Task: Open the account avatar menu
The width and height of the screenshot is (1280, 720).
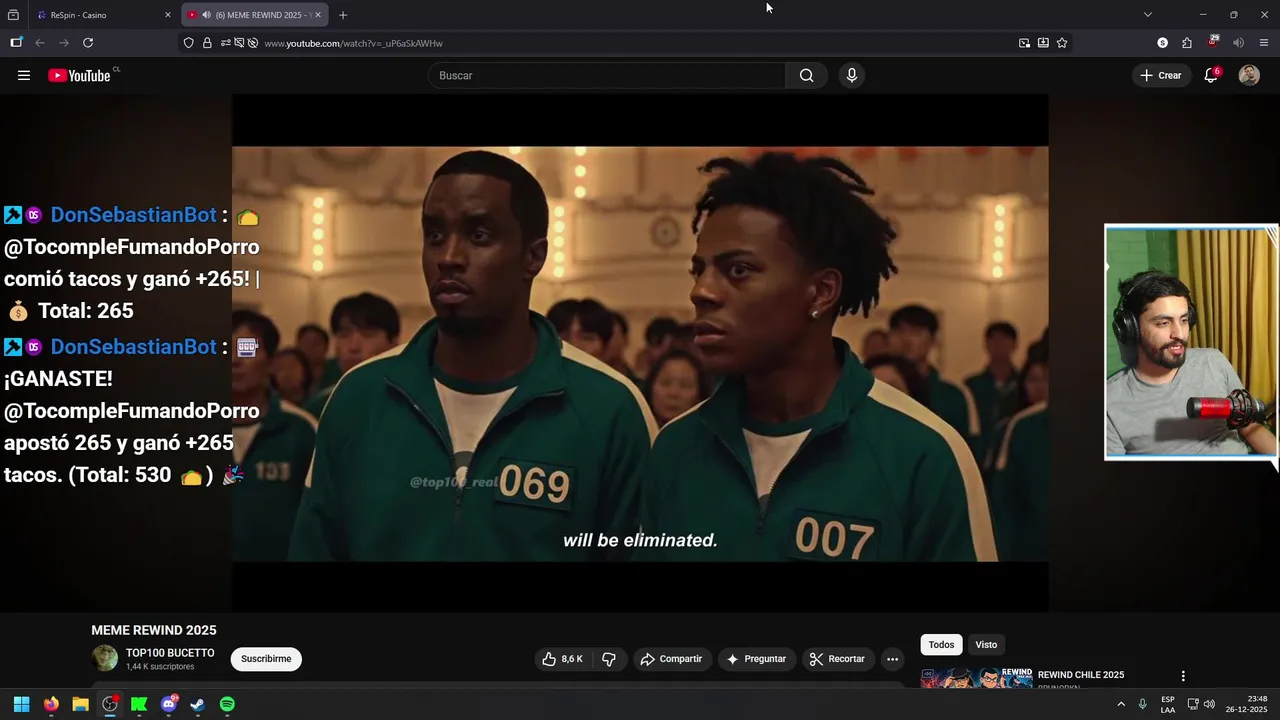Action: (x=1249, y=75)
